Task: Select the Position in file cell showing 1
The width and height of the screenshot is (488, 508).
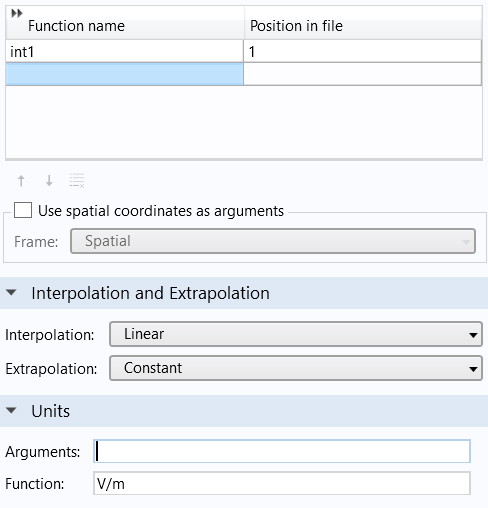Action: pos(362,51)
